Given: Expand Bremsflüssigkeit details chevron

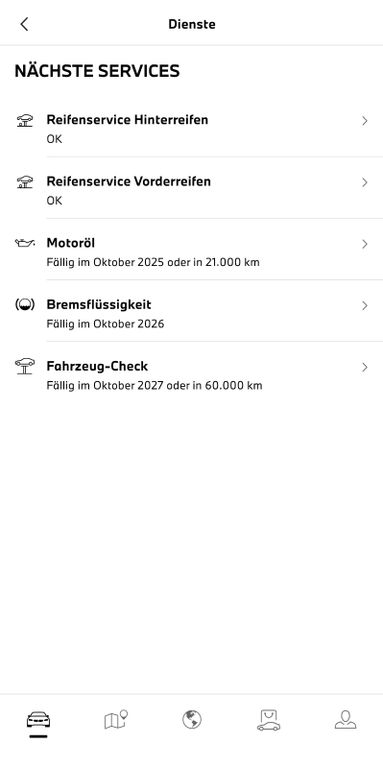Looking at the screenshot, I should pos(364,306).
